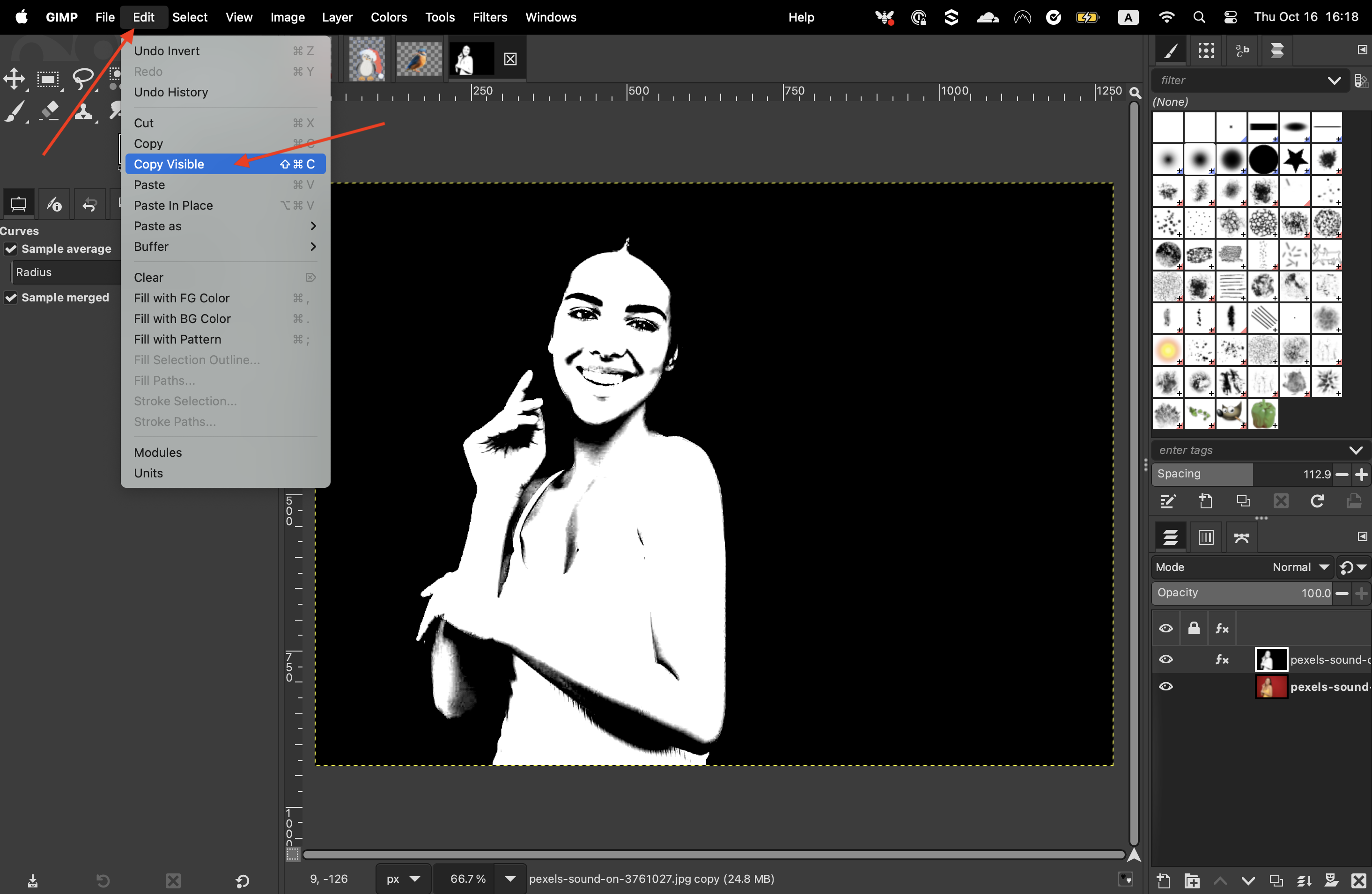Uncheck the Sample merged checkbox
This screenshot has width=1372, height=894.
(11, 297)
